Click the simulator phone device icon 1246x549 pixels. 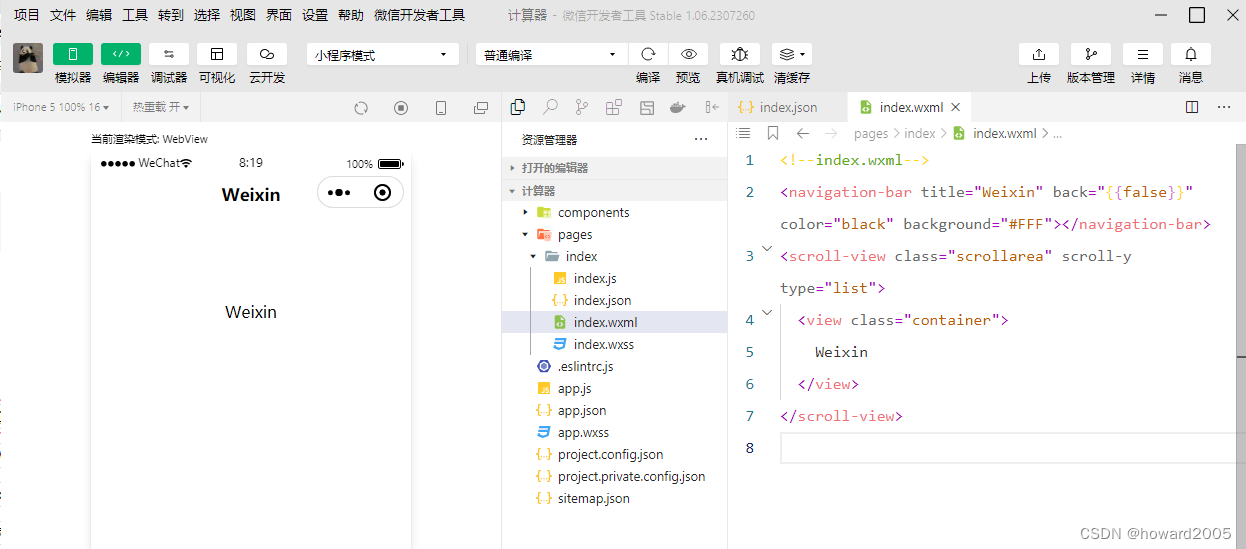pyautogui.click(x=441, y=108)
